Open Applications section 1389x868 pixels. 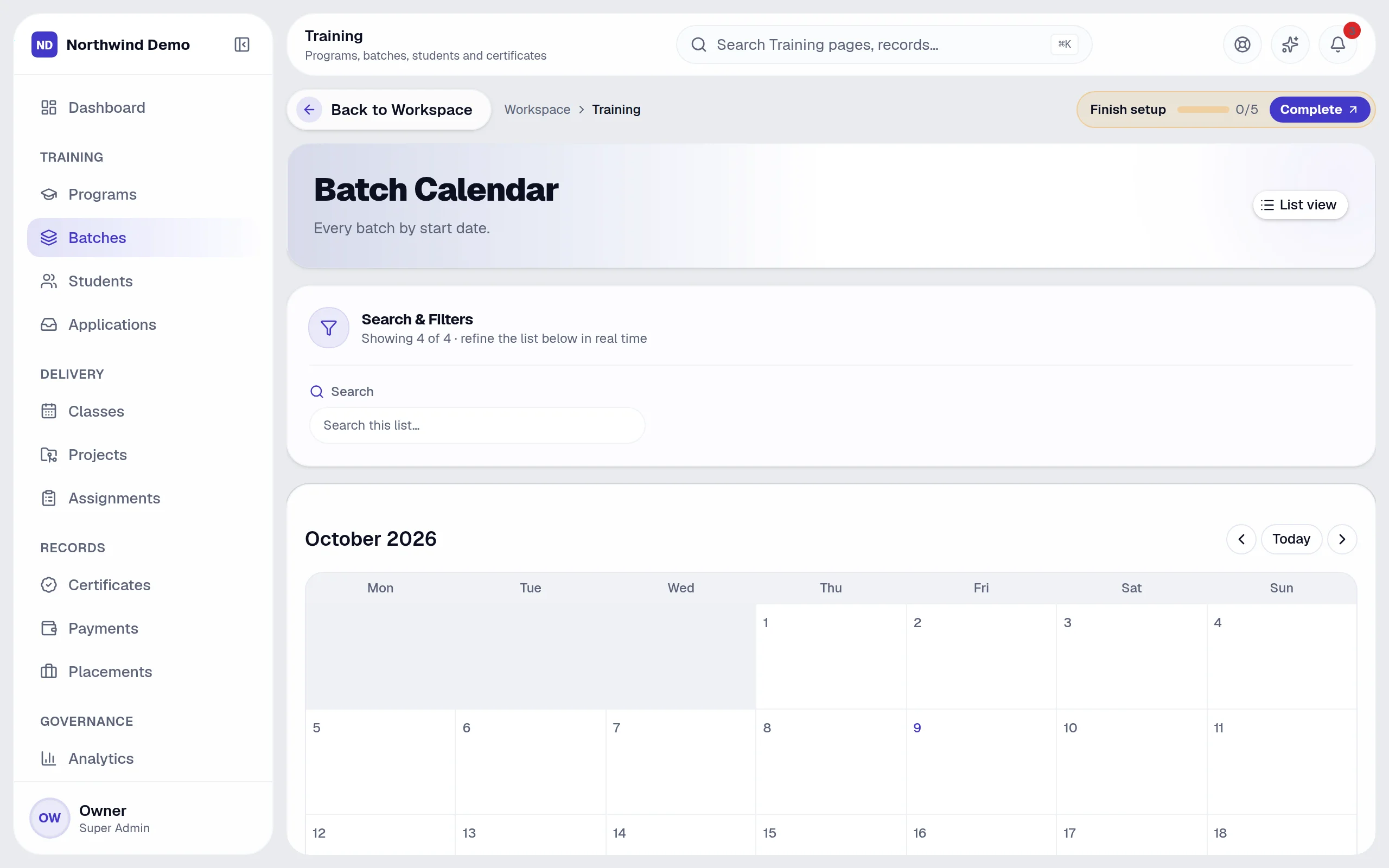pos(143,324)
